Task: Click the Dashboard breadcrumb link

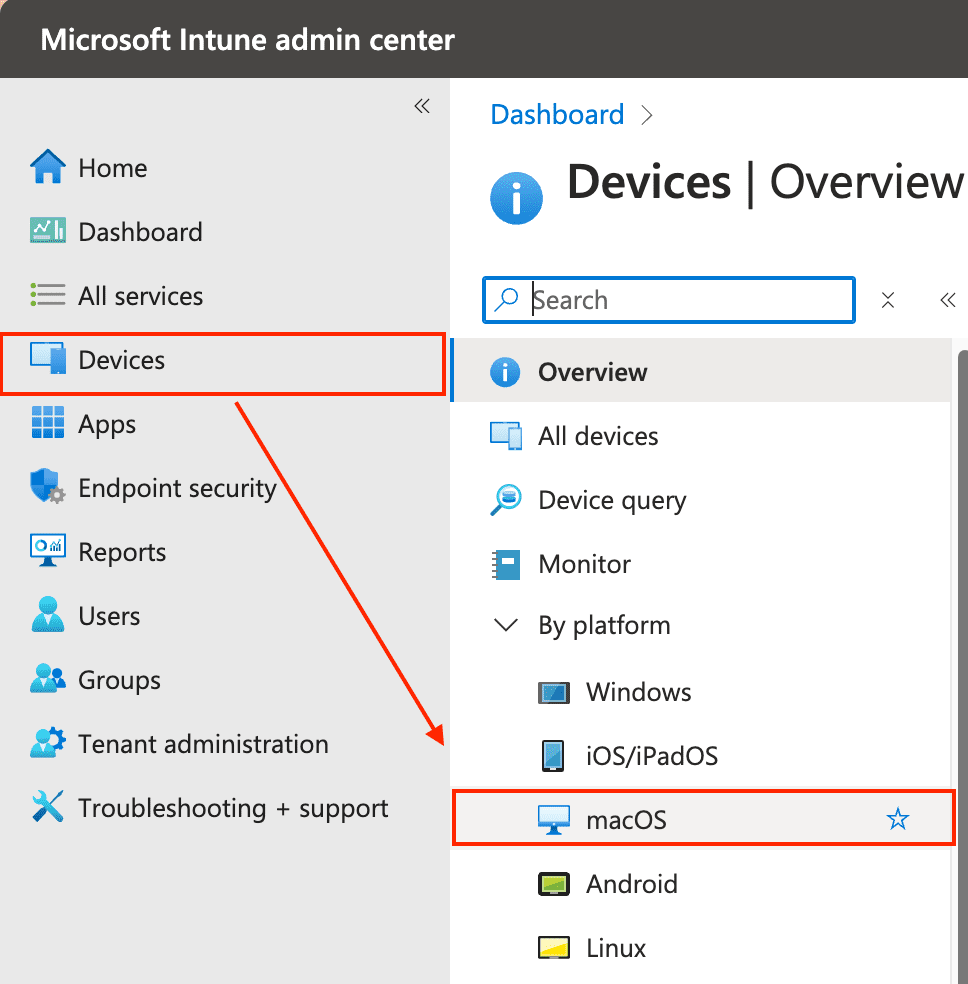Action: [x=557, y=114]
